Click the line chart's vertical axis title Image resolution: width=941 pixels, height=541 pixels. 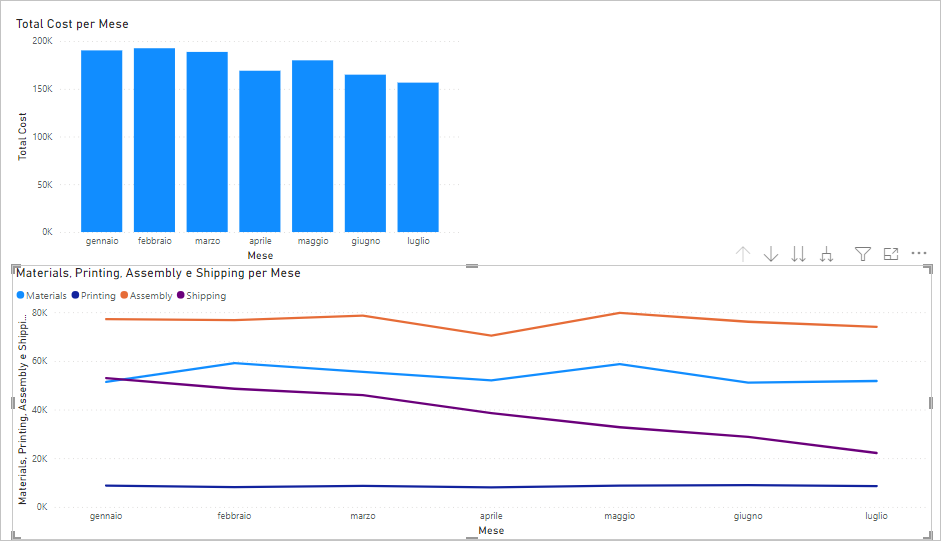point(22,408)
